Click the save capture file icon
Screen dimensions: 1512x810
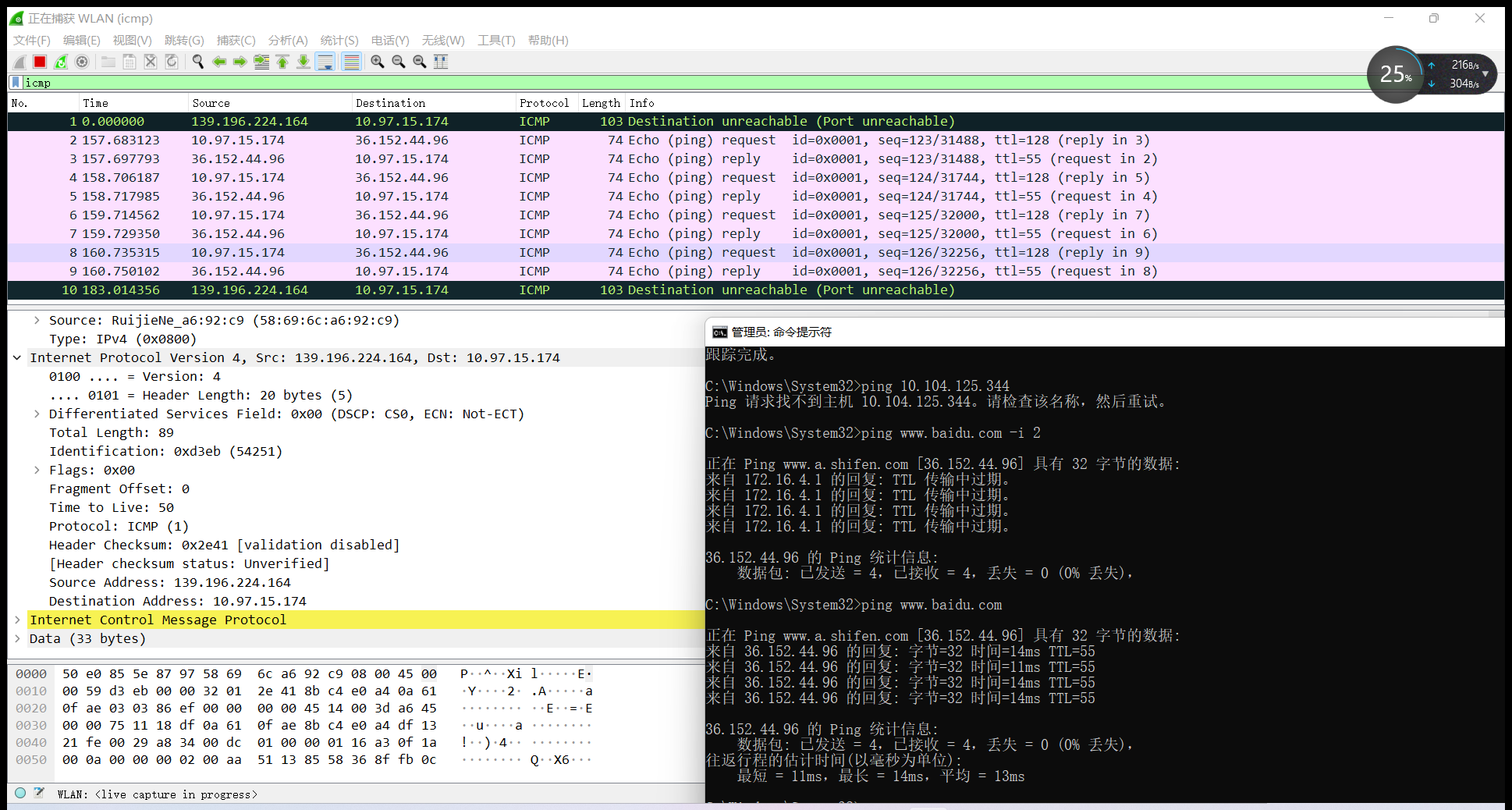(130, 62)
